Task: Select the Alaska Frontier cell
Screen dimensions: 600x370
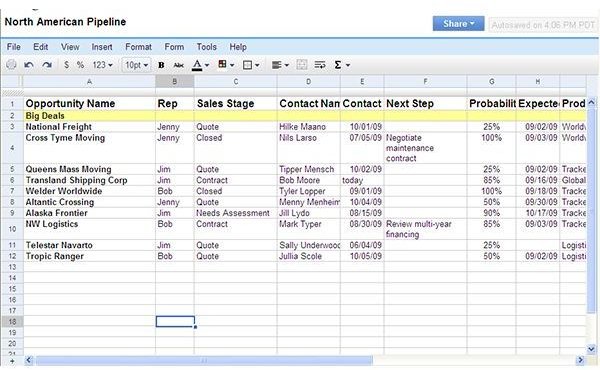Action: pyautogui.click(x=89, y=213)
